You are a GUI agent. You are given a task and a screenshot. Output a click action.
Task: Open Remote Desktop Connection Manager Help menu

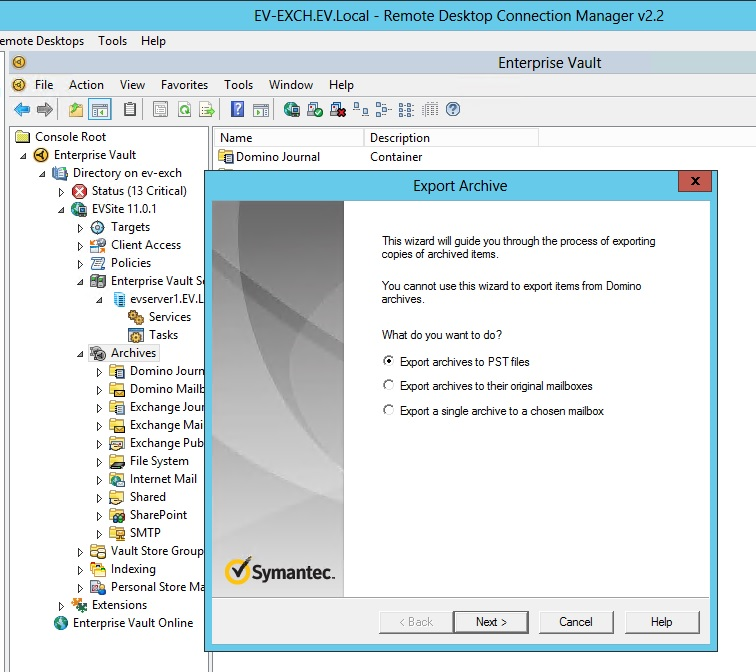click(153, 41)
